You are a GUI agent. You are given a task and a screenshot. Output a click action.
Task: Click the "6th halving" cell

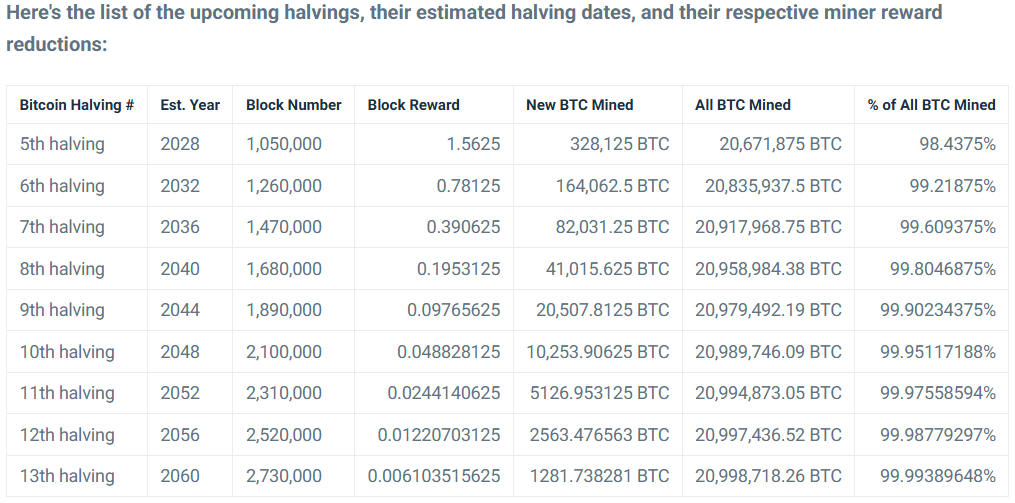(62, 186)
